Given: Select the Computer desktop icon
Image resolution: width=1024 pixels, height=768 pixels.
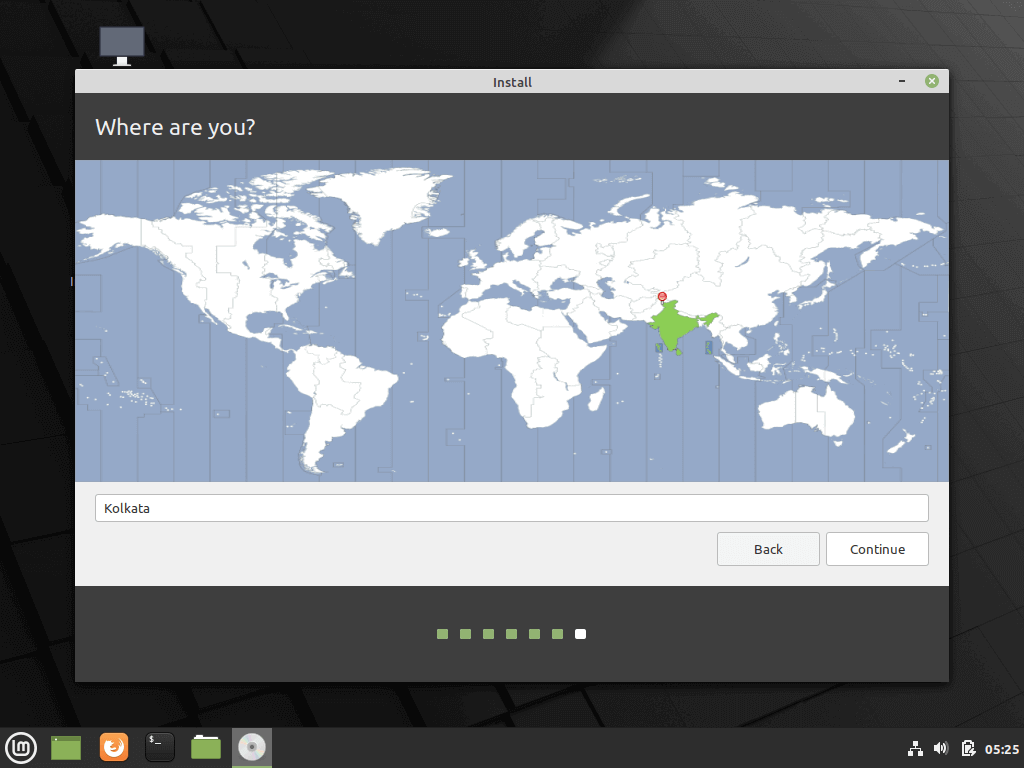Looking at the screenshot, I should tap(121, 46).
